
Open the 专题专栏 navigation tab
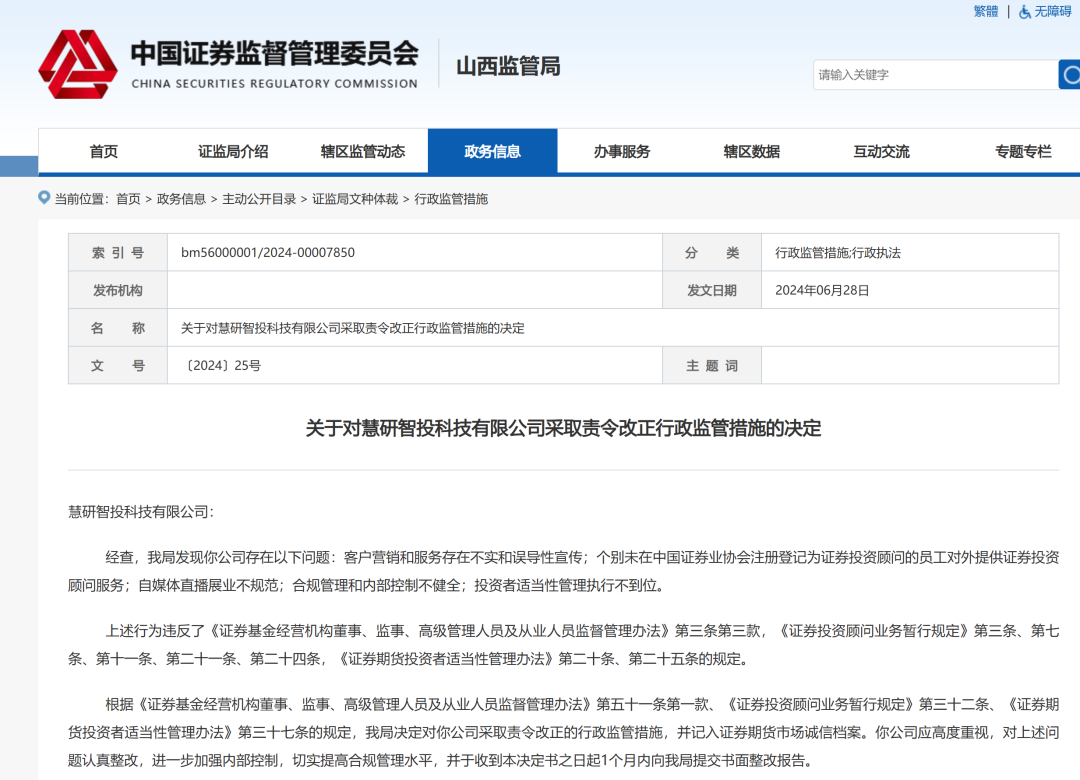(1023, 152)
